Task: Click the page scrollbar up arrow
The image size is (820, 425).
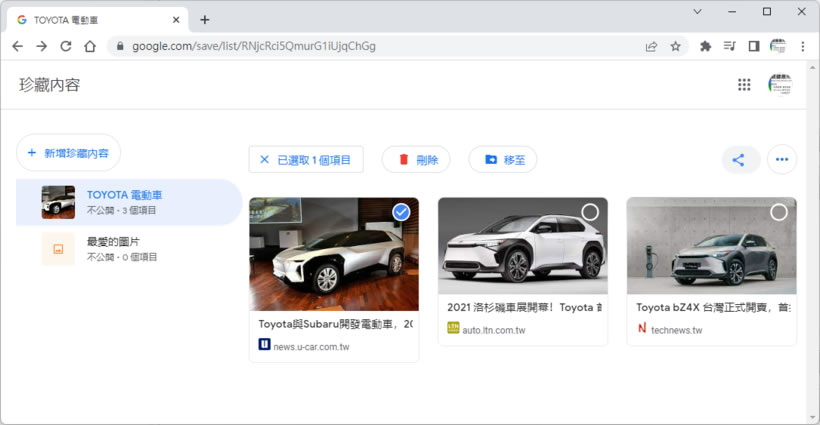Action: tap(813, 67)
